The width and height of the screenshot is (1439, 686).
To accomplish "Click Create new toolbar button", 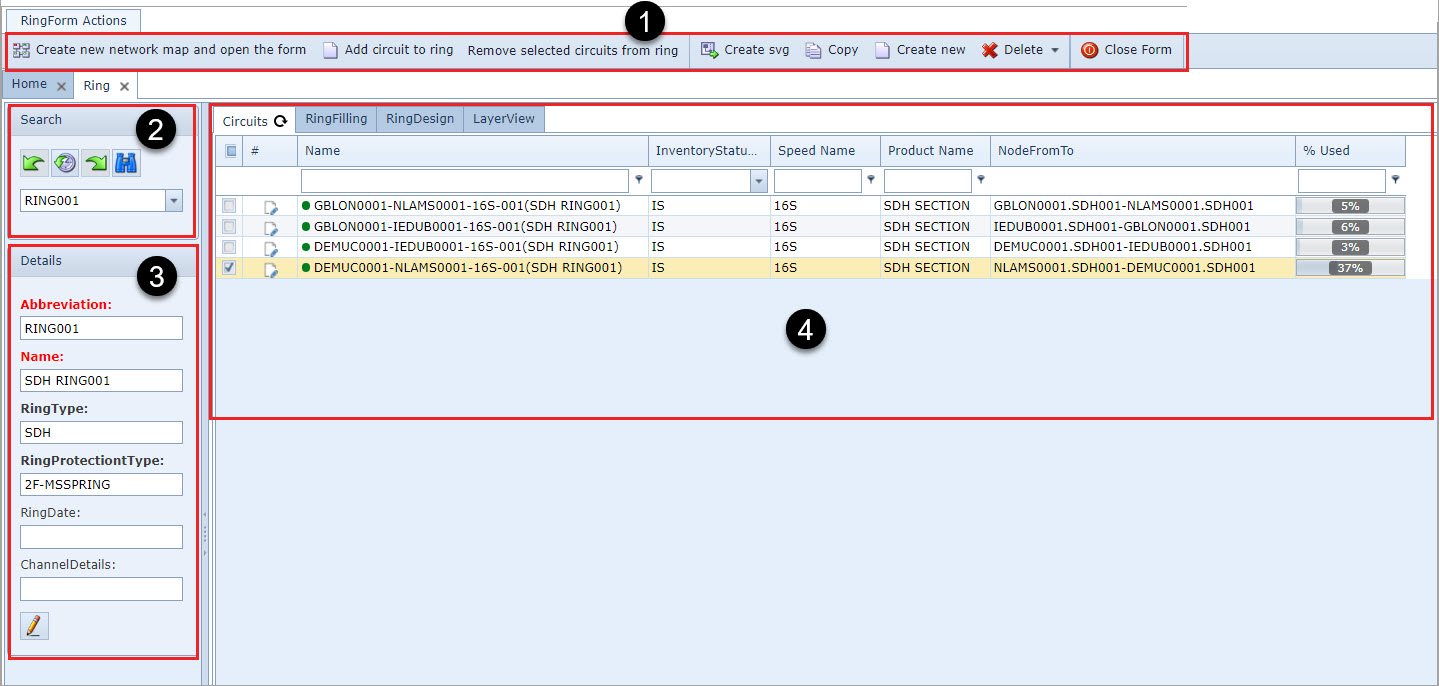I will pos(920,50).
